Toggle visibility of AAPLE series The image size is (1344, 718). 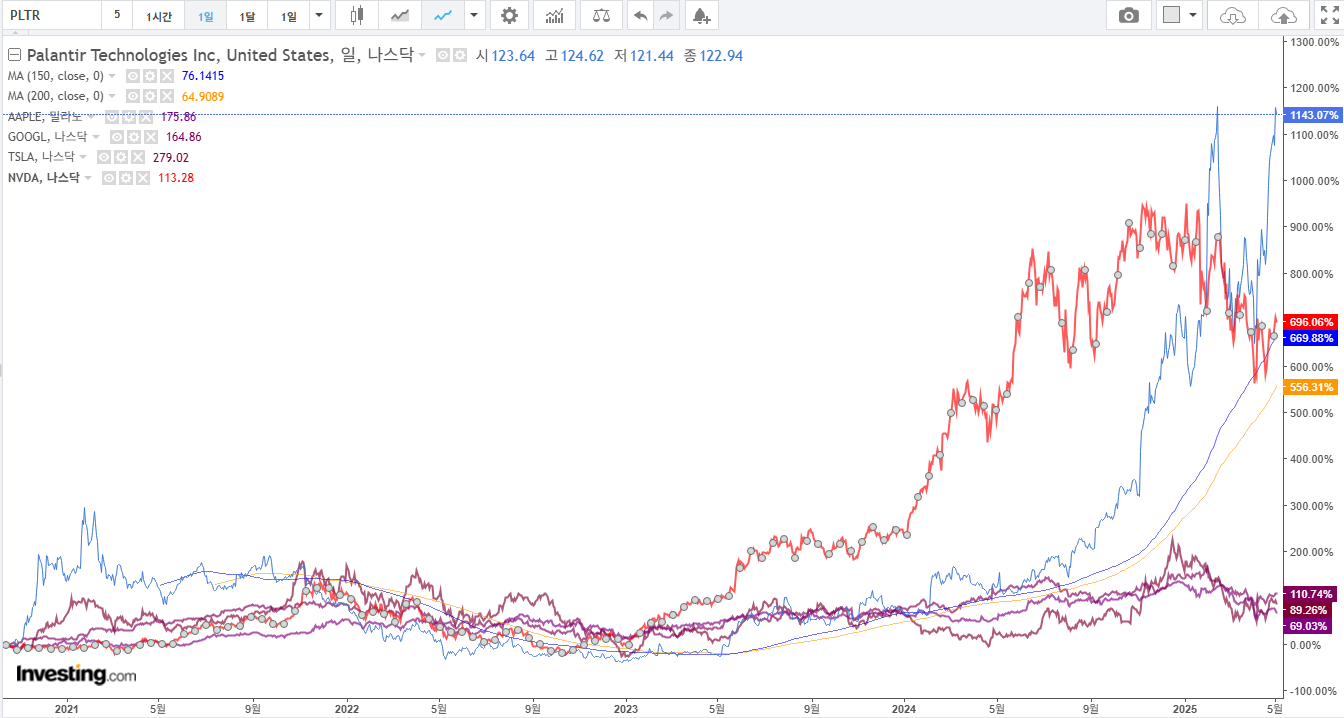(x=111, y=117)
